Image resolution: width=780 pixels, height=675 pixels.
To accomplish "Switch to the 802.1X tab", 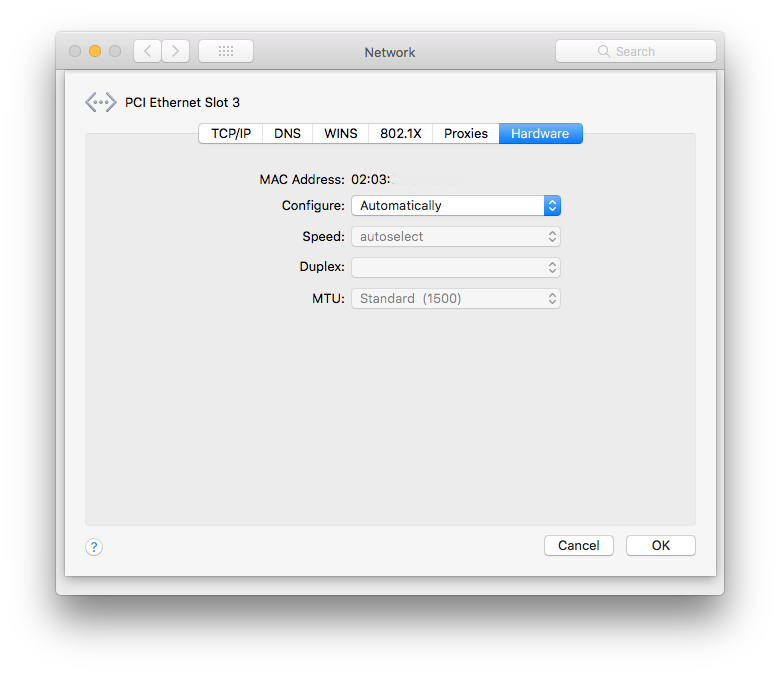I will pos(400,134).
